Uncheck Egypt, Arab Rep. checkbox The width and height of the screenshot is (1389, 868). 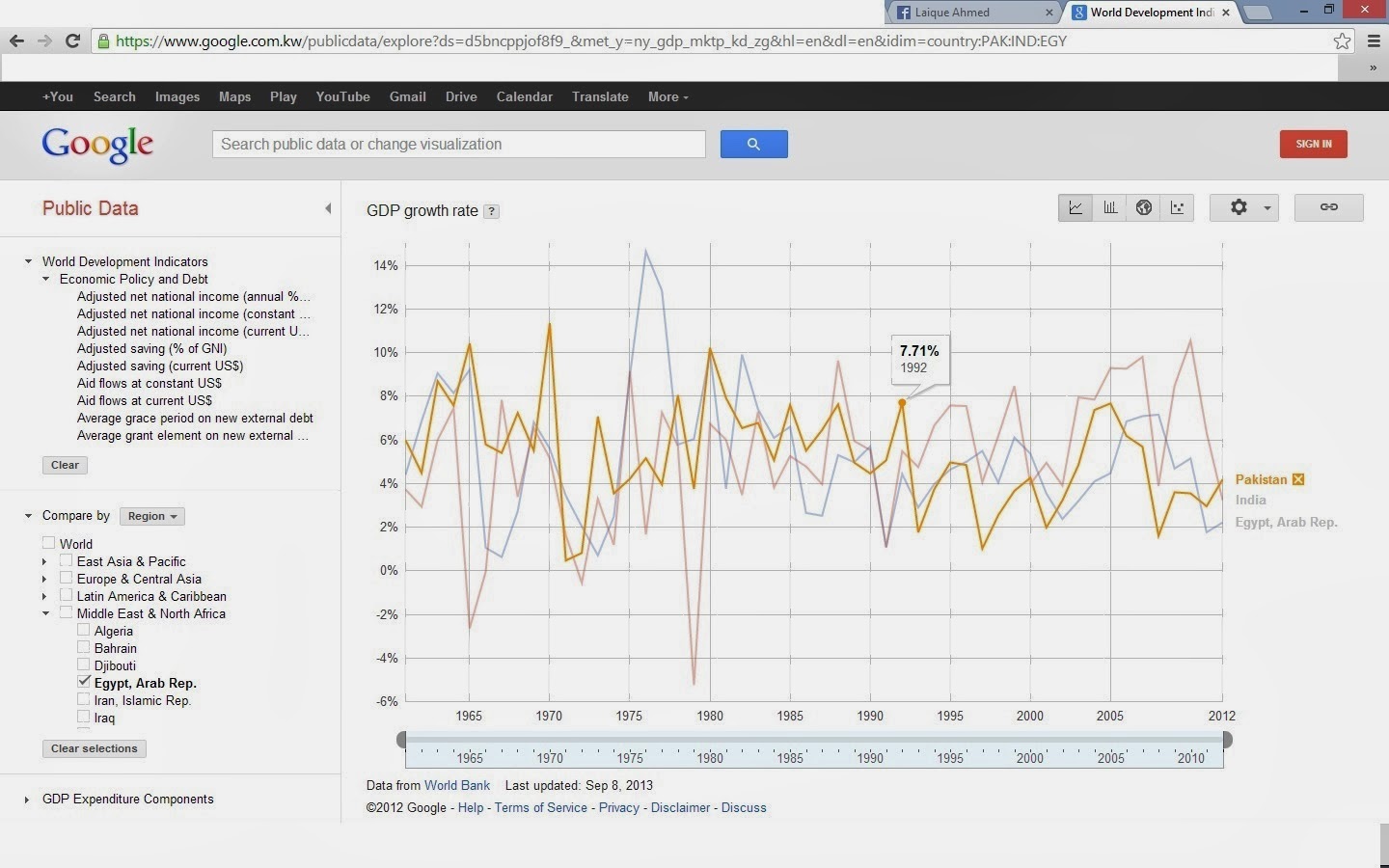83,682
